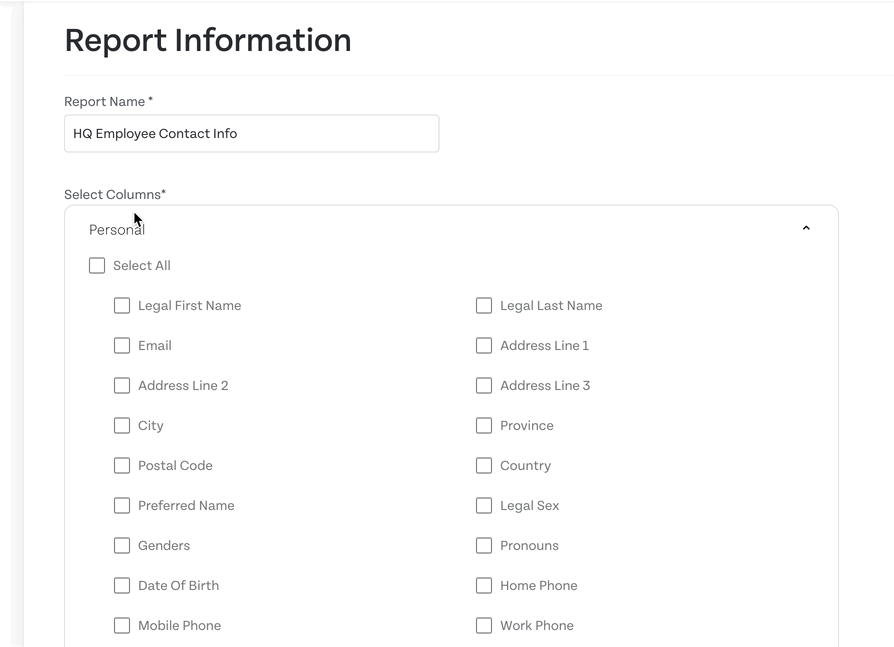894x647 pixels.
Task: Enable the Email column checkbox
Action: [x=122, y=345]
